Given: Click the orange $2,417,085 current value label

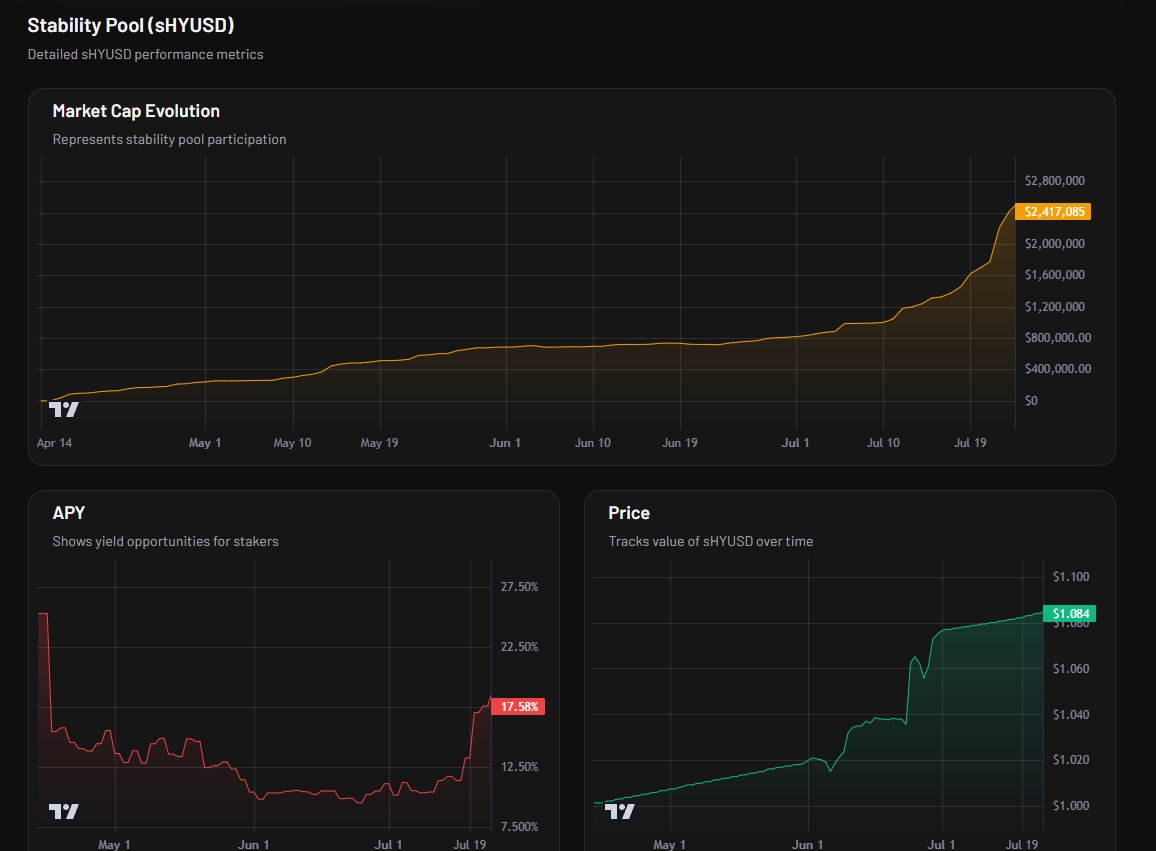Looking at the screenshot, I should [x=1054, y=212].
